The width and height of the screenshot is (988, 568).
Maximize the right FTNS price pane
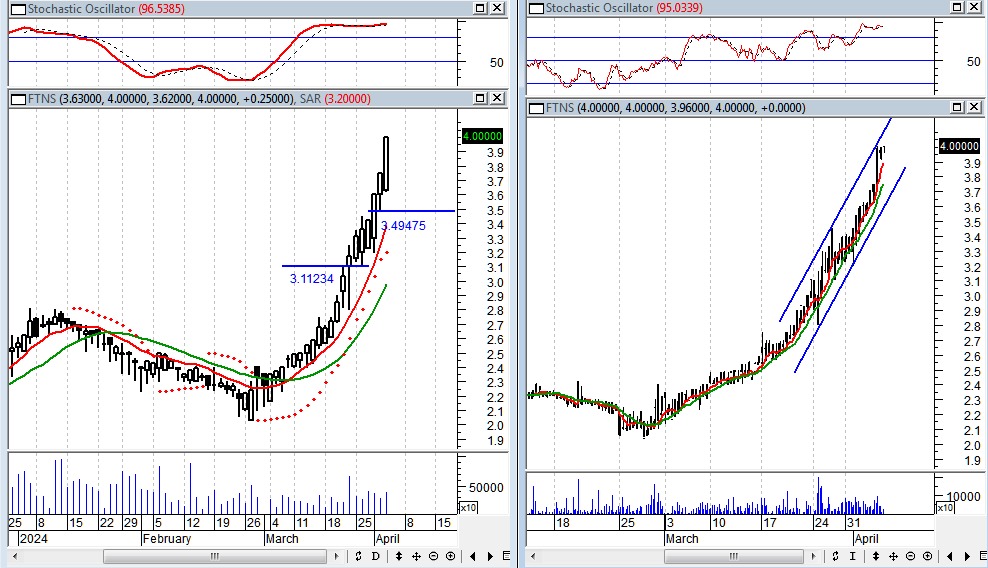click(x=956, y=107)
